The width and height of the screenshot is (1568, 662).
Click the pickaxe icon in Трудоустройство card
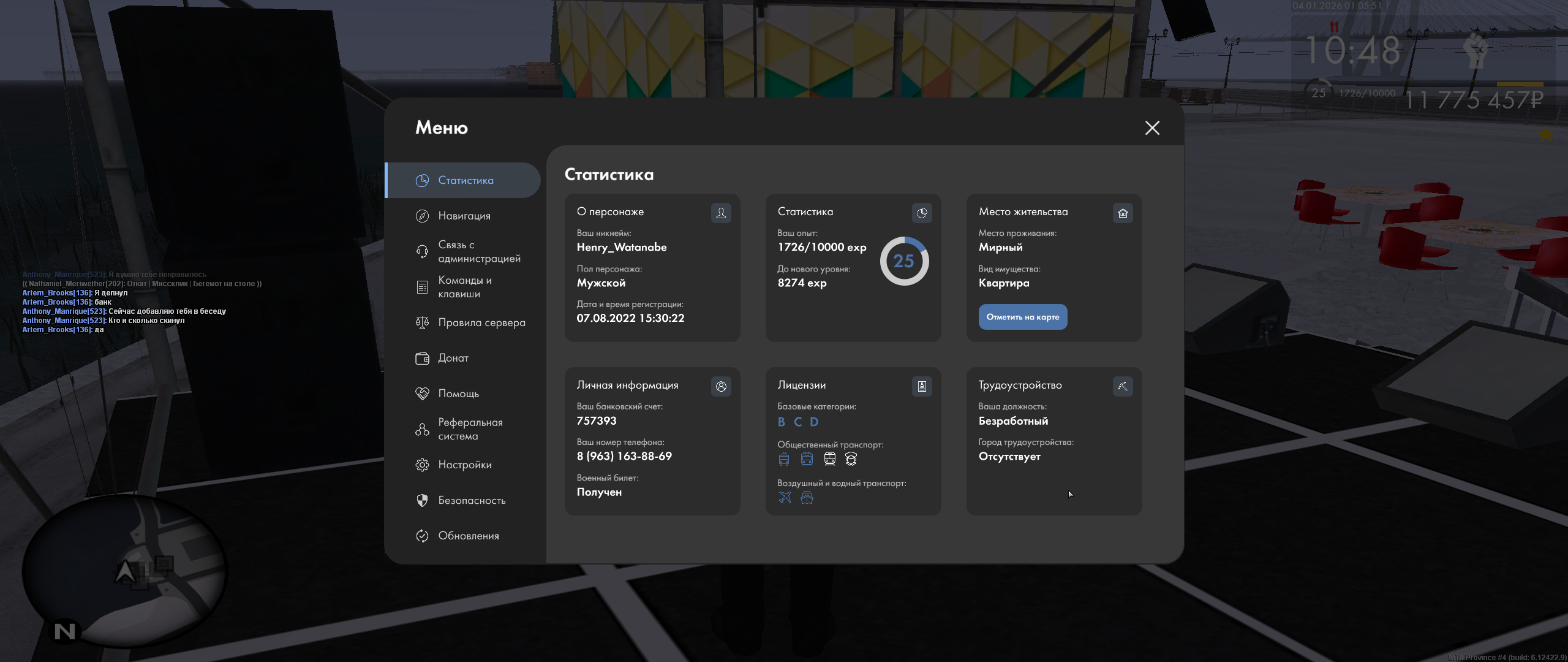[1123, 386]
